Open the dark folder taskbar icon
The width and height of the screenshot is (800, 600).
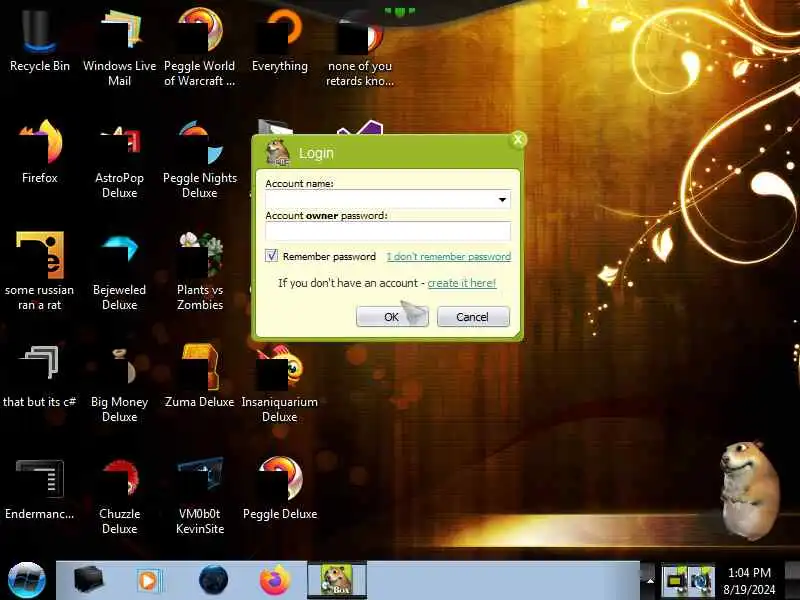click(x=88, y=580)
